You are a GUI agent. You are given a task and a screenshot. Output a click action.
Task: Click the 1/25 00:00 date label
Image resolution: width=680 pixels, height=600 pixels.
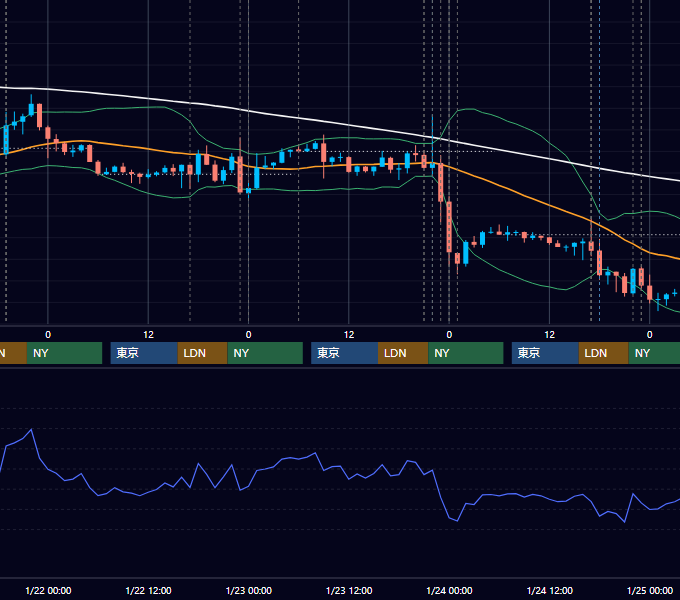click(x=650, y=590)
